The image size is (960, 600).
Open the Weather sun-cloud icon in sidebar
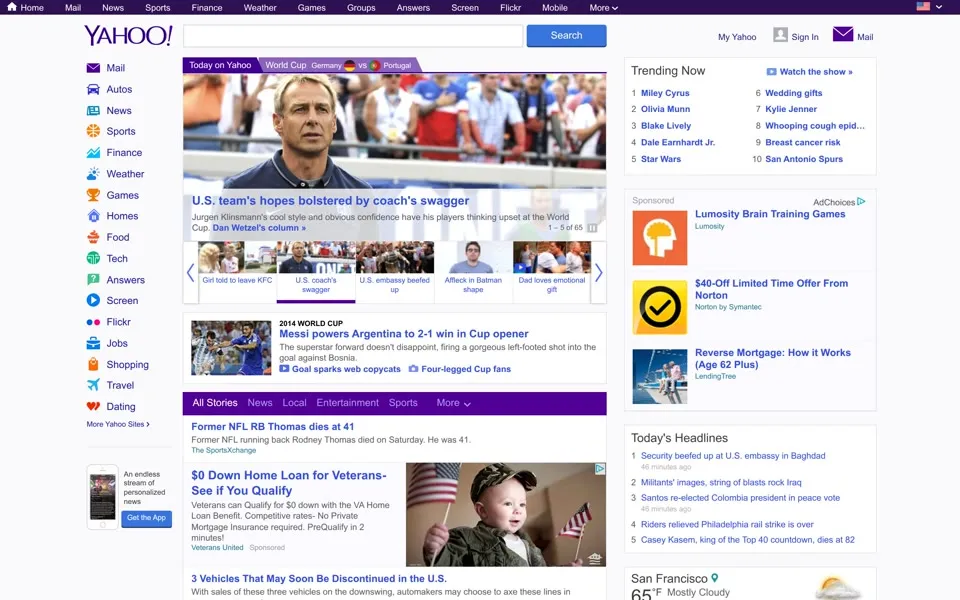coord(93,174)
